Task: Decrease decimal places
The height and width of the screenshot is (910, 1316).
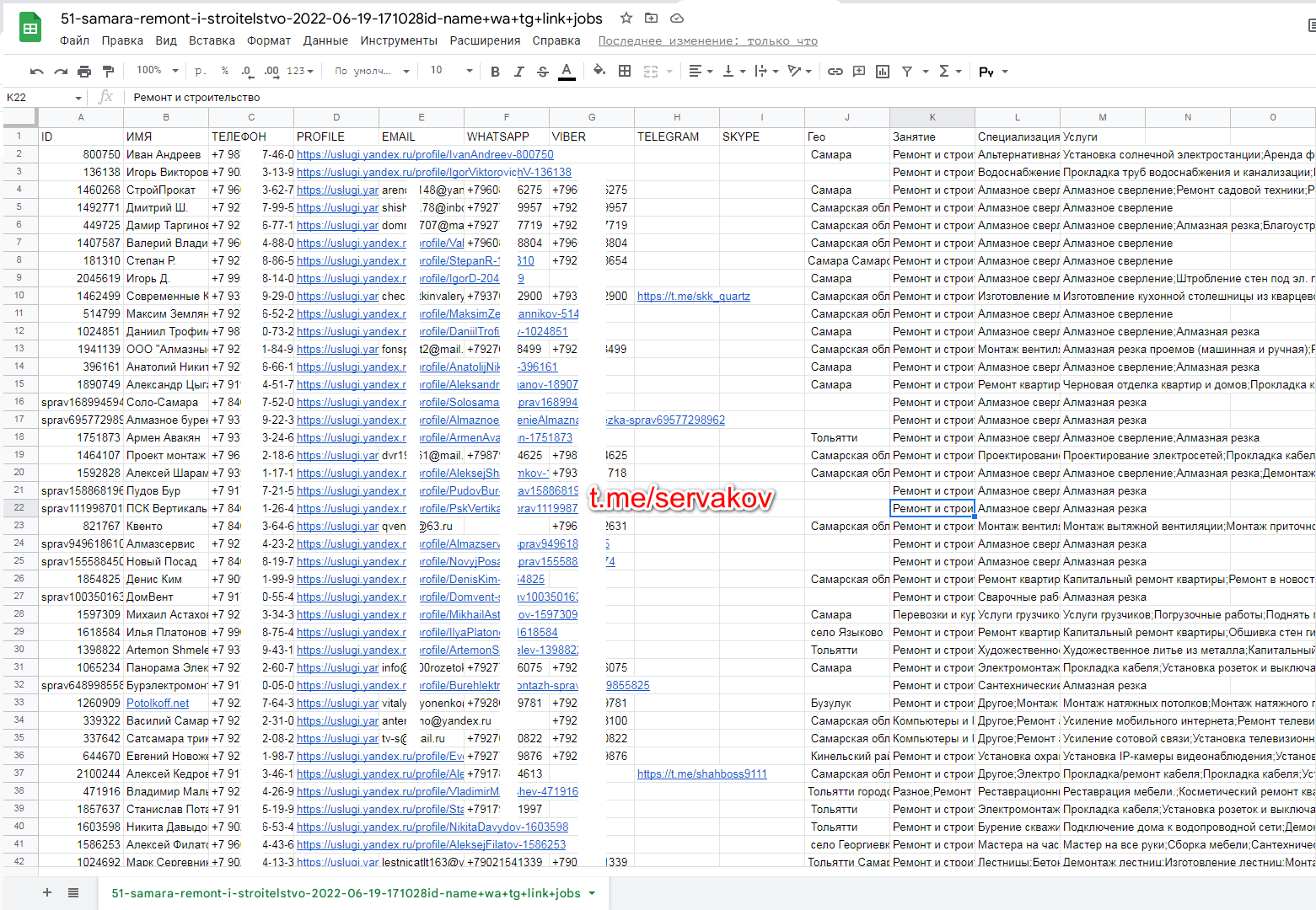Action: [246, 72]
